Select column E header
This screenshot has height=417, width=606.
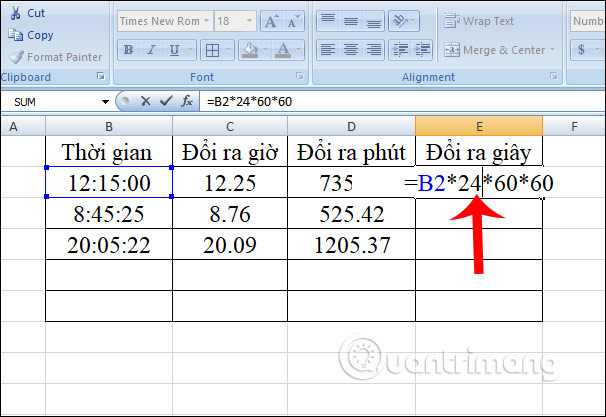click(x=479, y=126)
